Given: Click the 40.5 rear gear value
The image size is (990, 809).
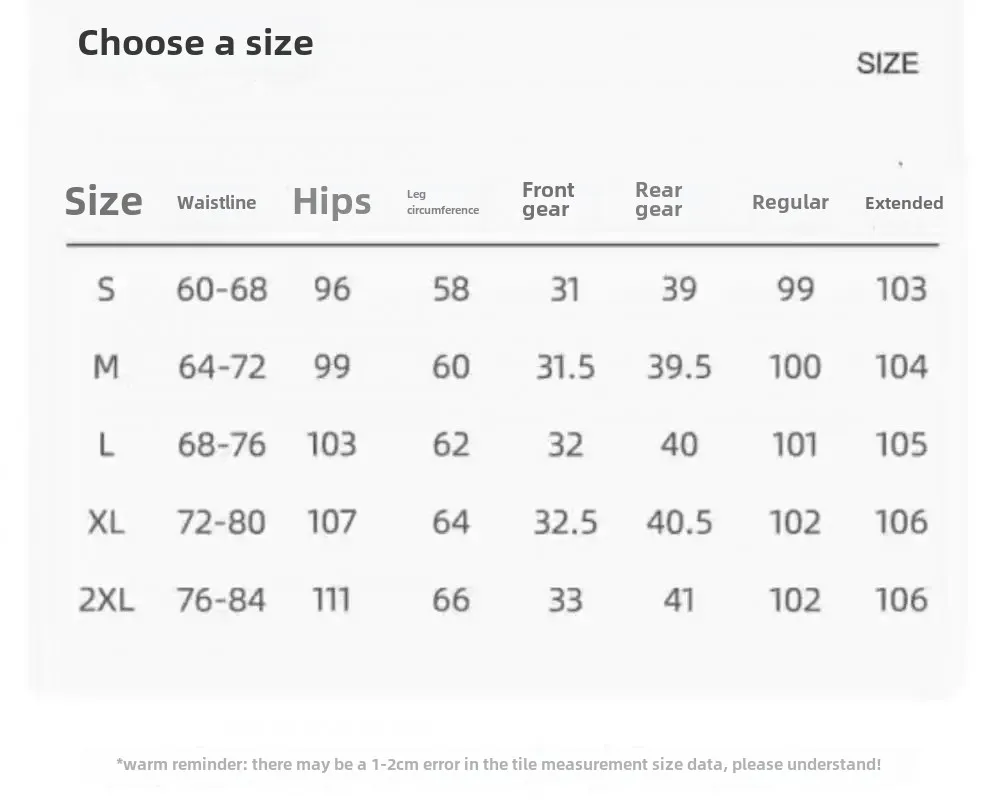Looking at the screenshot, I should click(x=679, y=522).
